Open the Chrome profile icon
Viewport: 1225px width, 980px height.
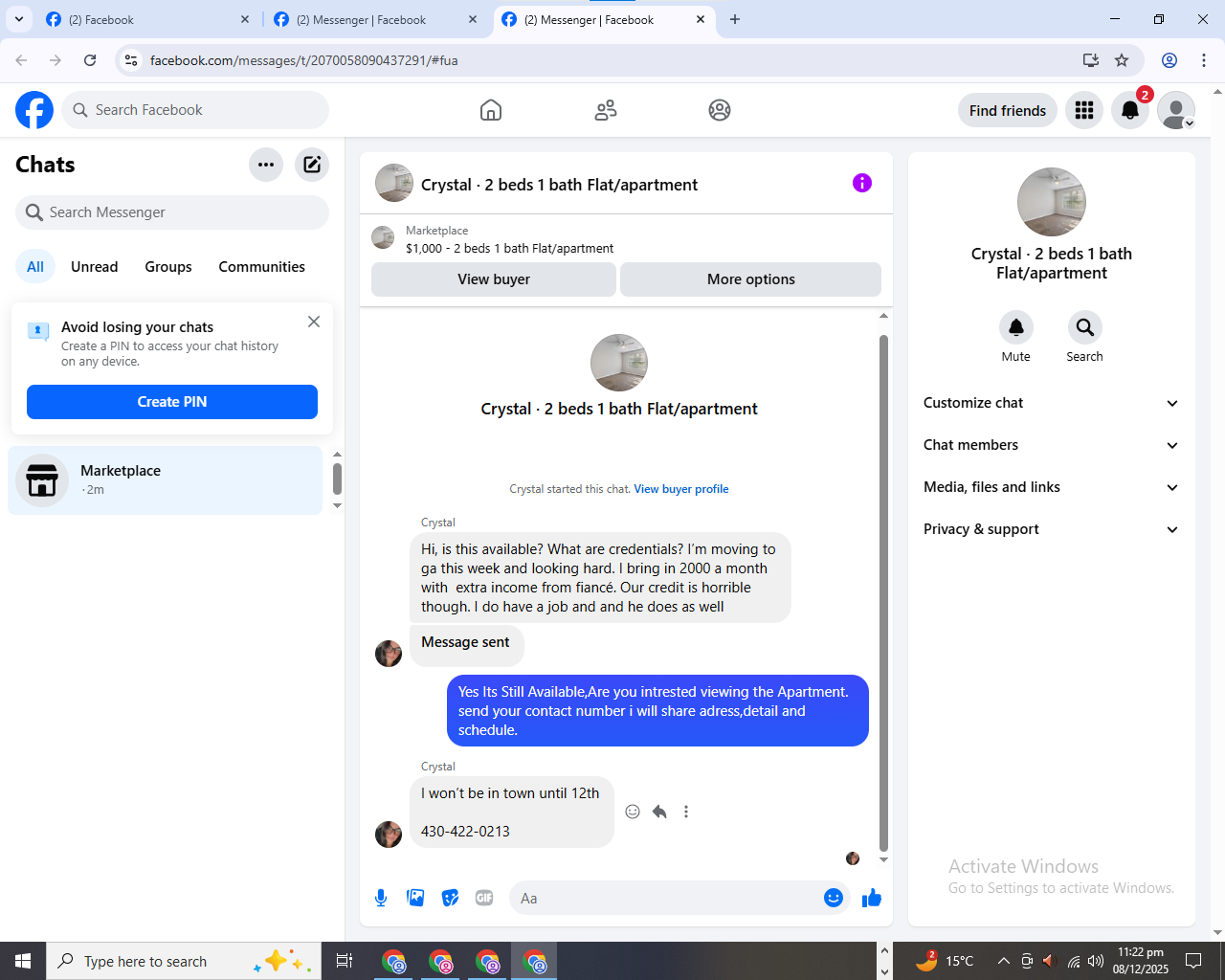coord(1169,60)
